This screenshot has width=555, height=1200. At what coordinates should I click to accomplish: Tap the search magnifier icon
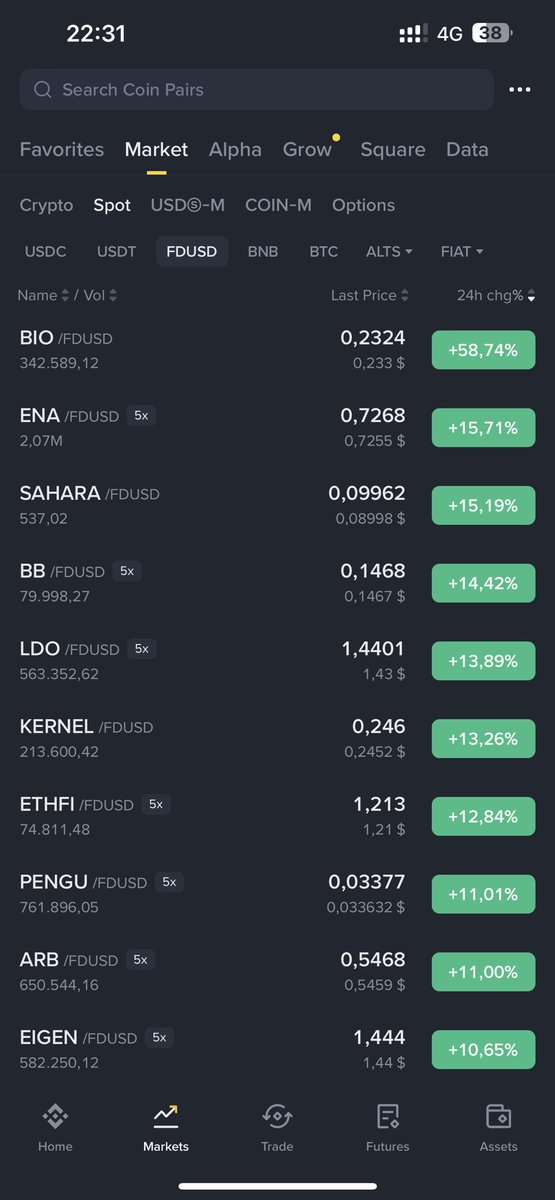(43, 90)
